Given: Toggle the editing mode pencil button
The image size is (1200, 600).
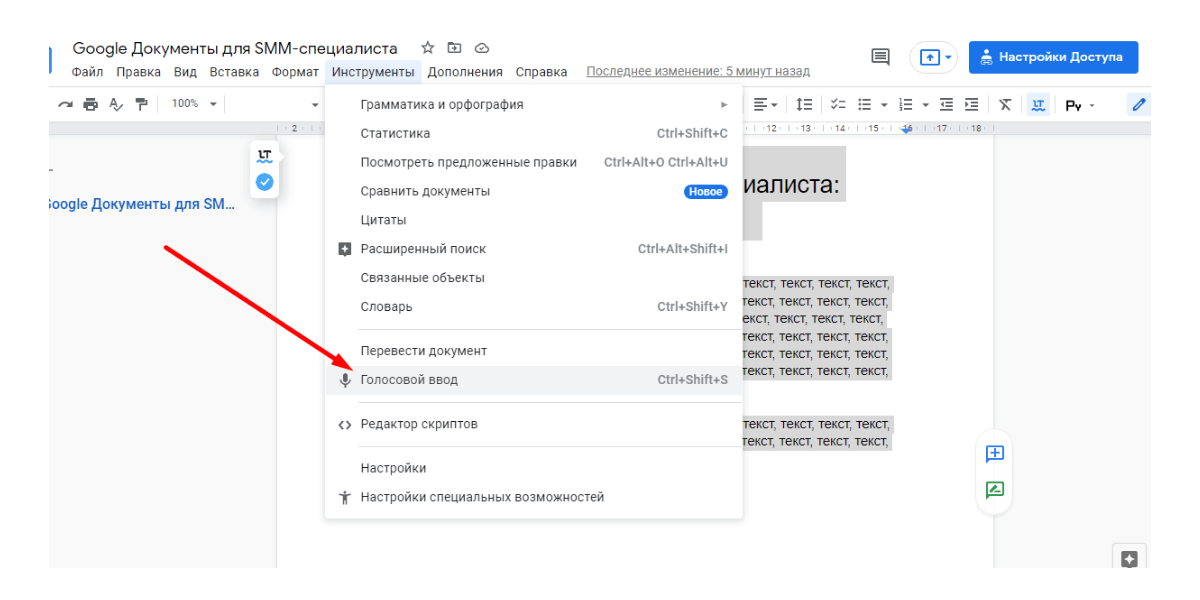Looking at the screenshot, I should point(1138,104).
